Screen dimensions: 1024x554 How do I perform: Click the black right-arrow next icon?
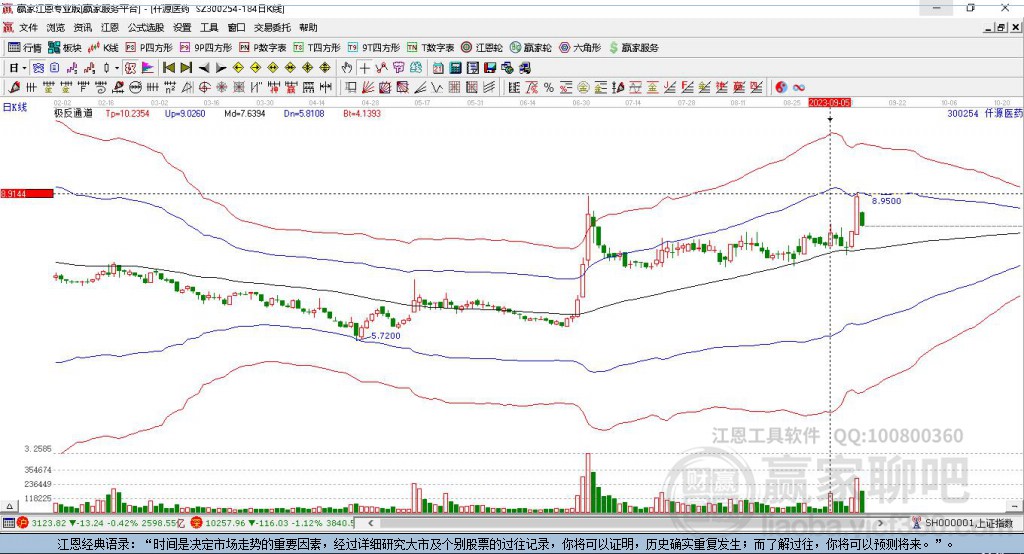tap(221, 68)
